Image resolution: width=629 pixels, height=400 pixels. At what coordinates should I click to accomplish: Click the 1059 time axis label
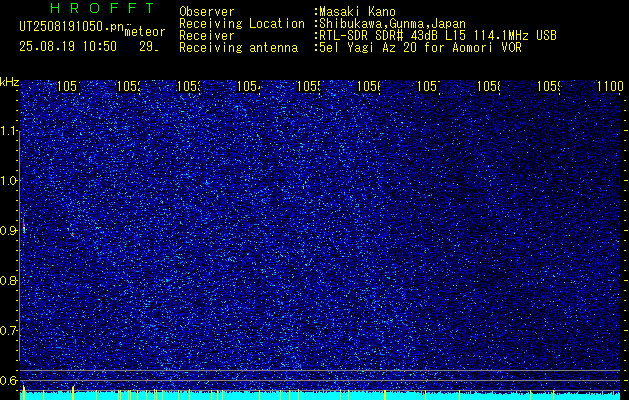549,86
